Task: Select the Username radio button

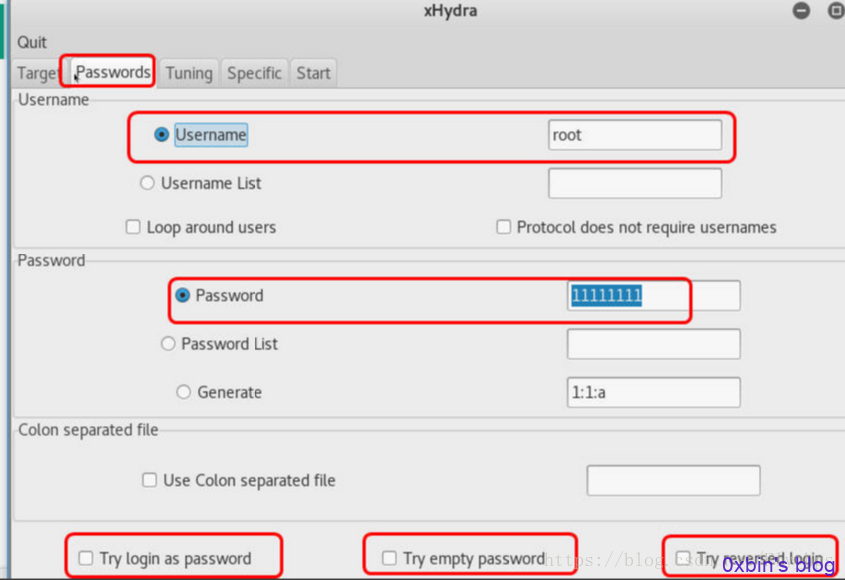Action: tap(161, 134)
